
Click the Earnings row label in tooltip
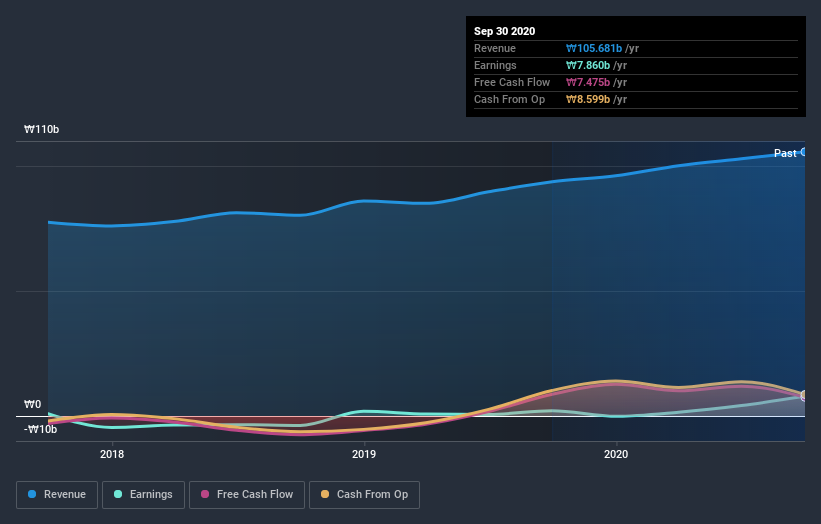tap(495, 65)
